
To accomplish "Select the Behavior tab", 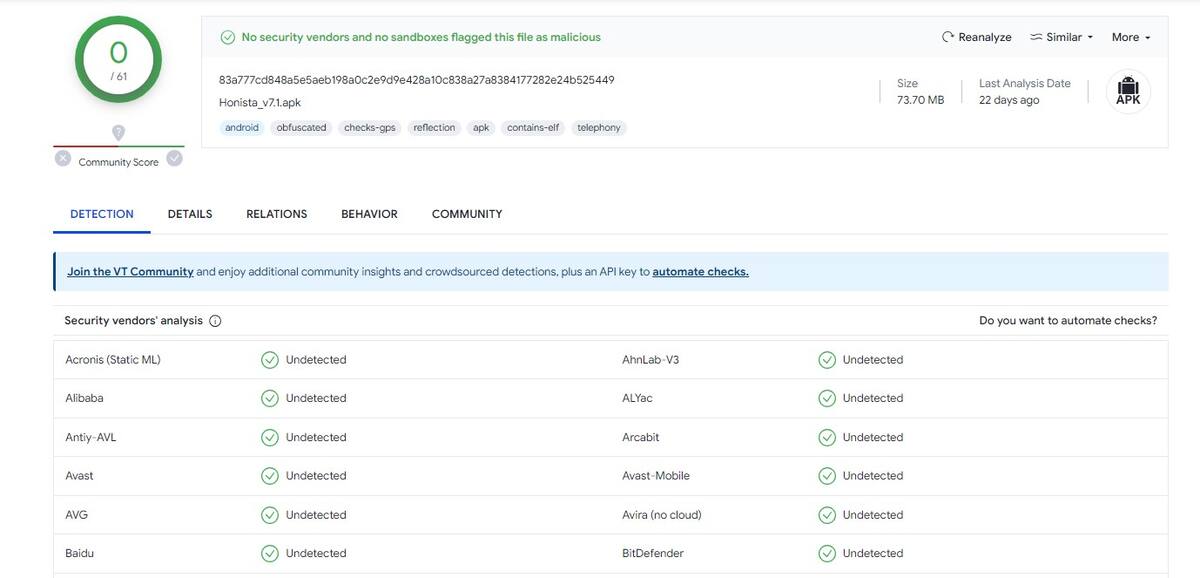I will point(369,214).
